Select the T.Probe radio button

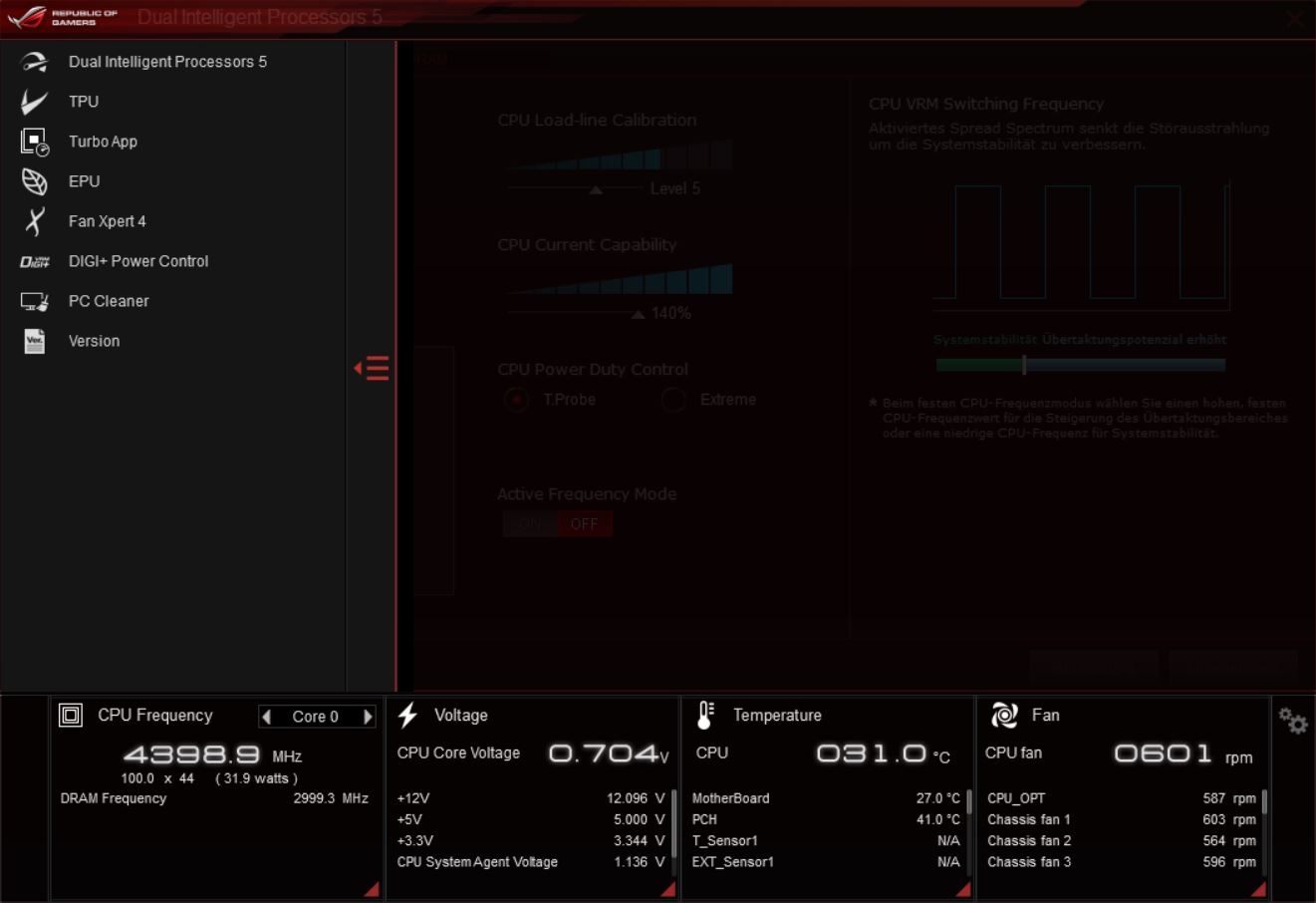[x=516, y=400]
